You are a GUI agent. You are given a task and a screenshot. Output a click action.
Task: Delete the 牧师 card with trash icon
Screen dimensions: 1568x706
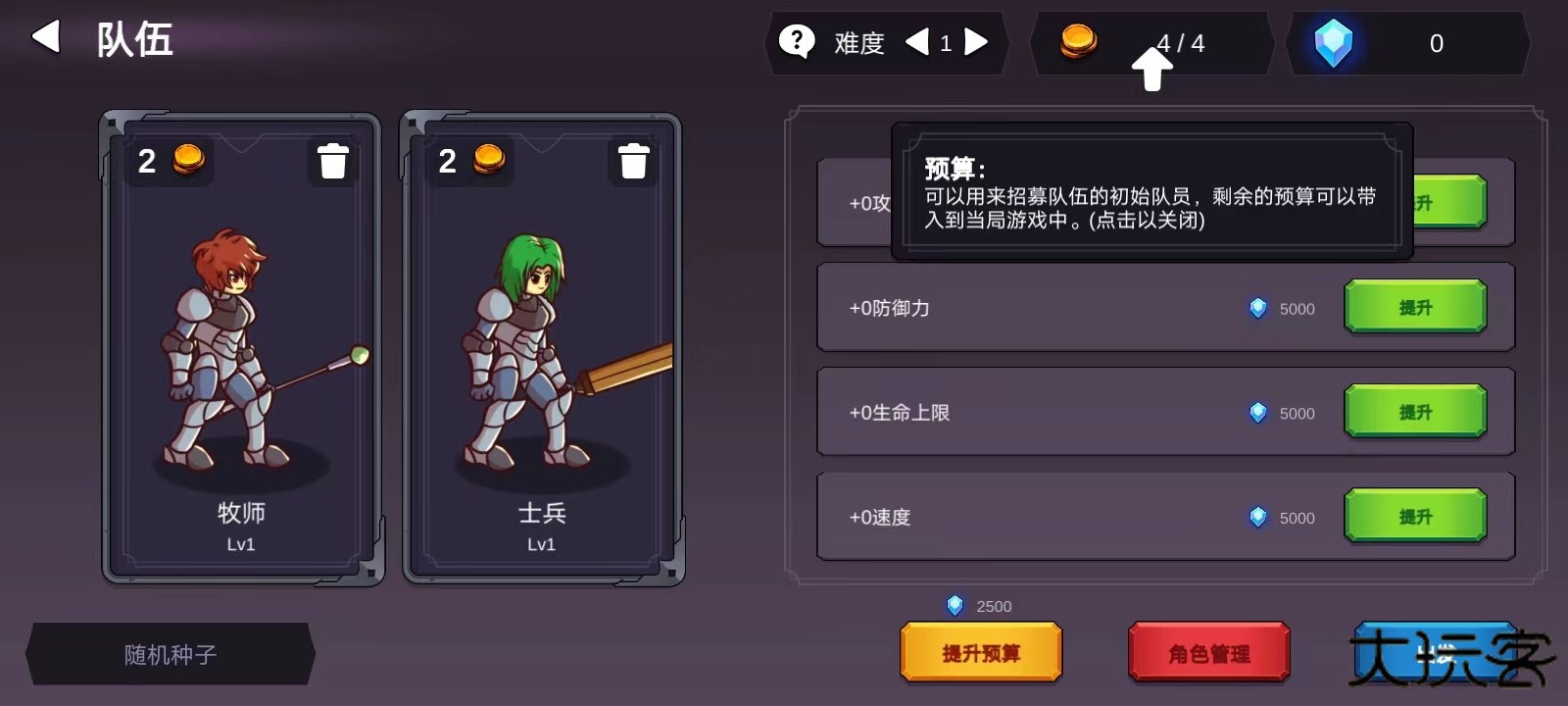(x=333, y=161)
